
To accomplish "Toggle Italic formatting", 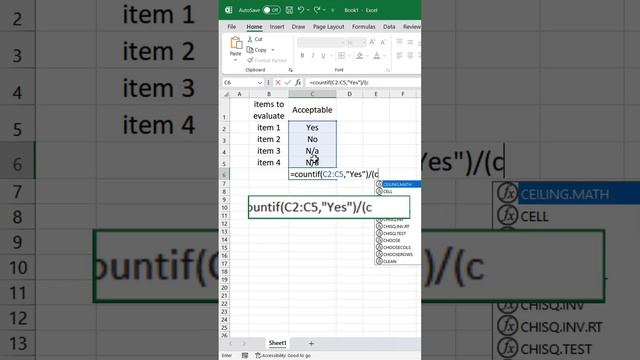I will [313, 56].
